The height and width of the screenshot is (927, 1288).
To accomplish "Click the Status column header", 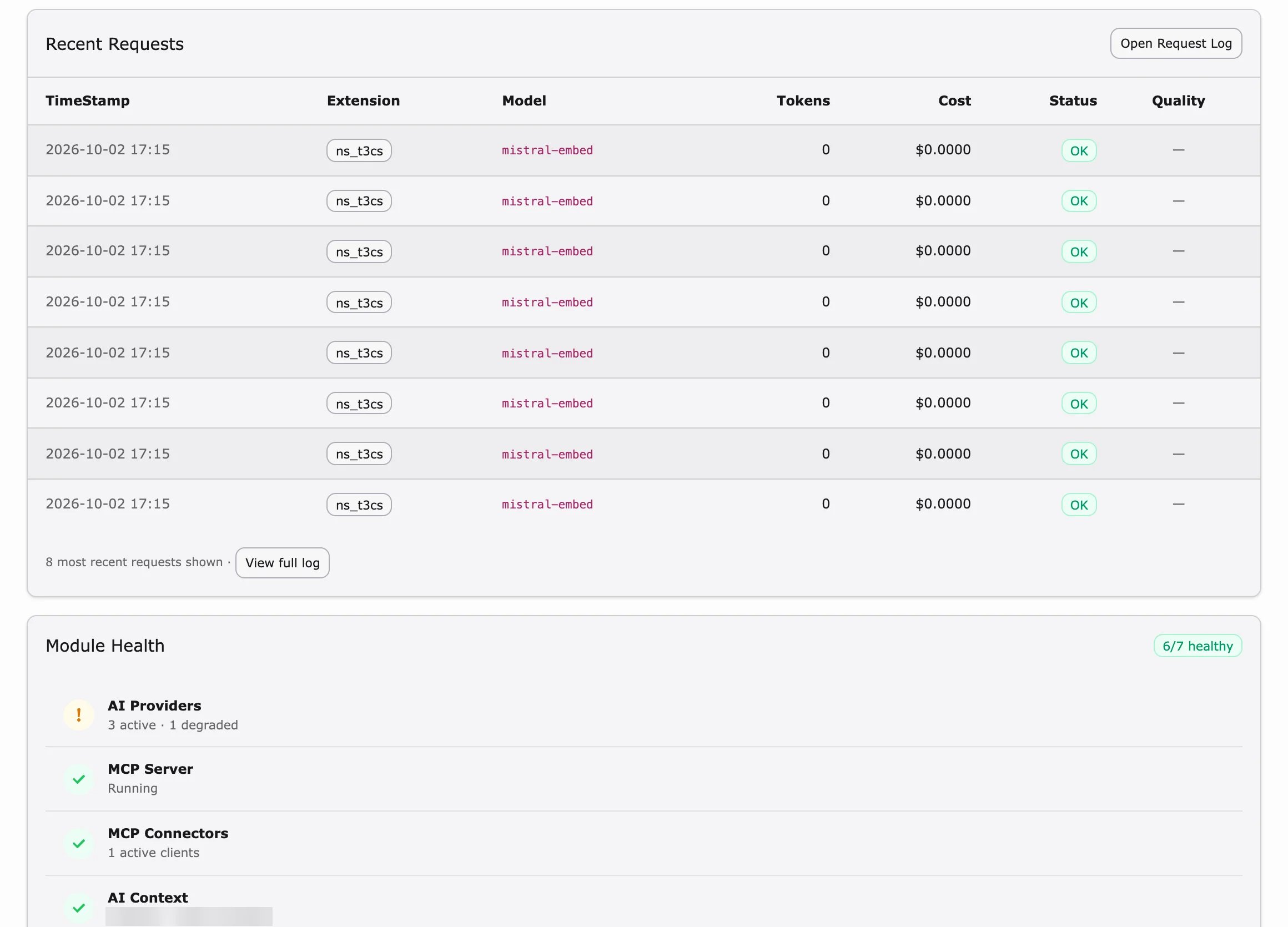I will tap(1073, 100).
